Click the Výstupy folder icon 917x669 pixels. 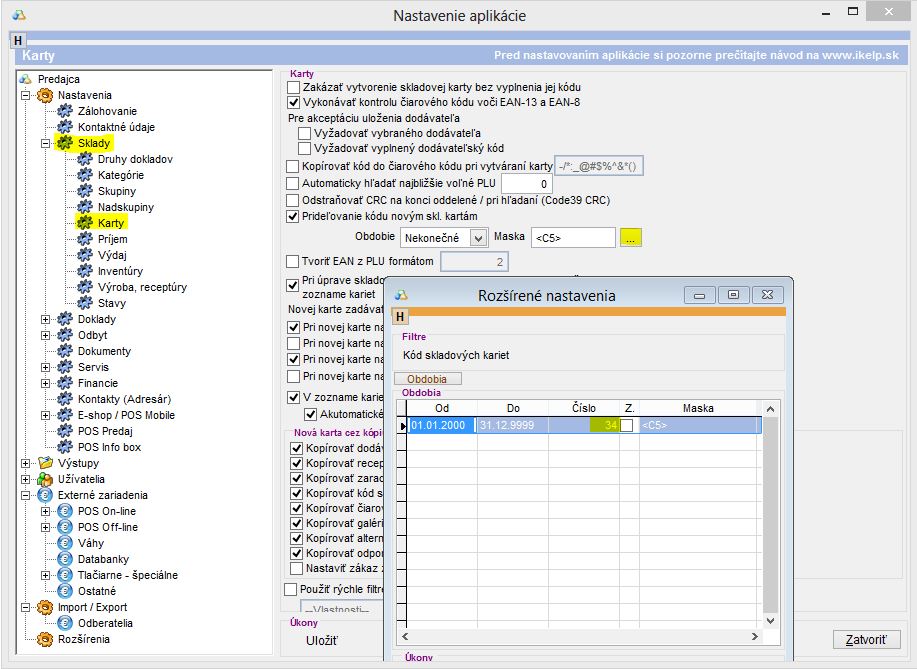pos(45,463)
